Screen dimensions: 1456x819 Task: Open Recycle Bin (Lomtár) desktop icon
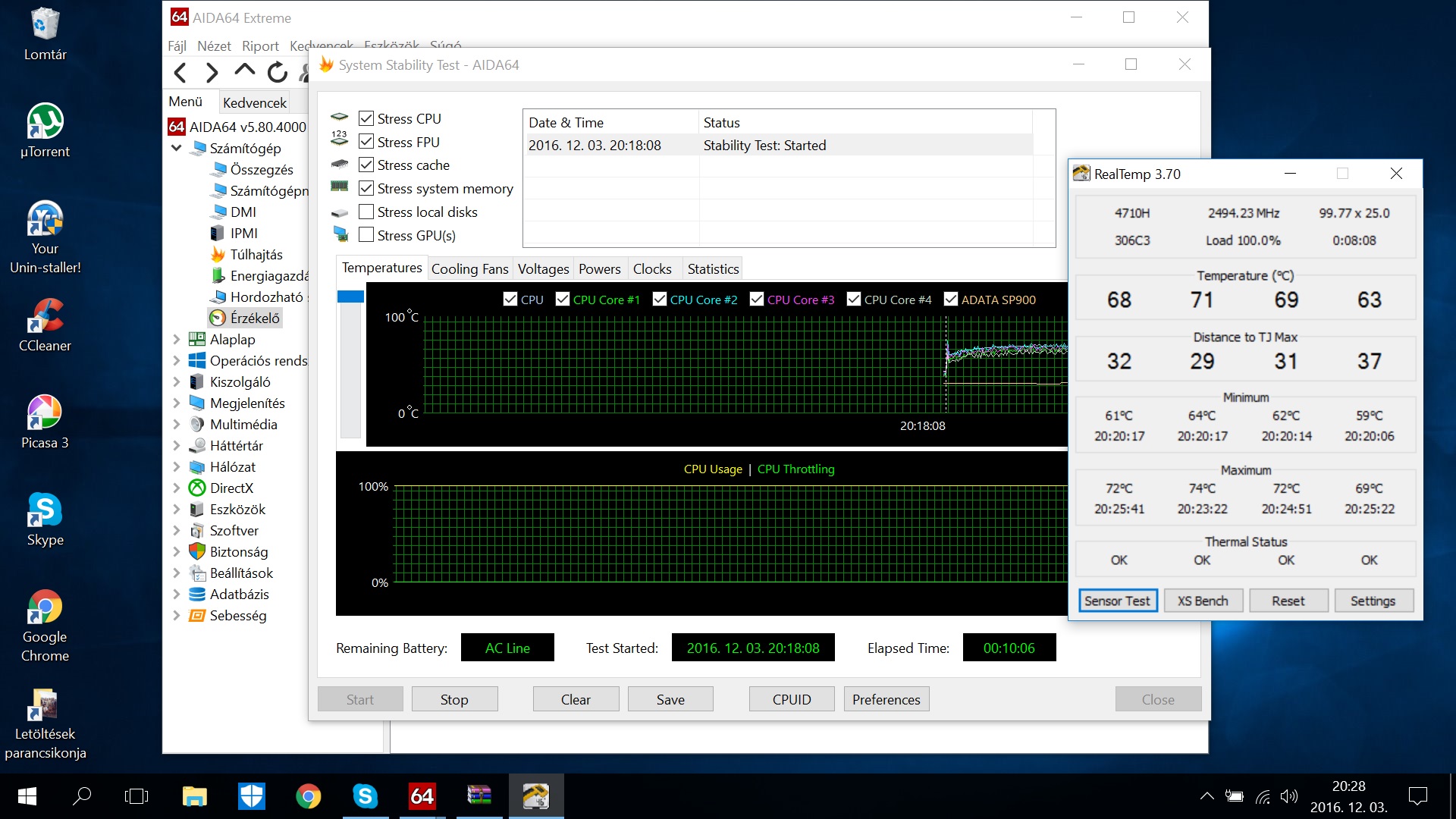pos(45,34)
